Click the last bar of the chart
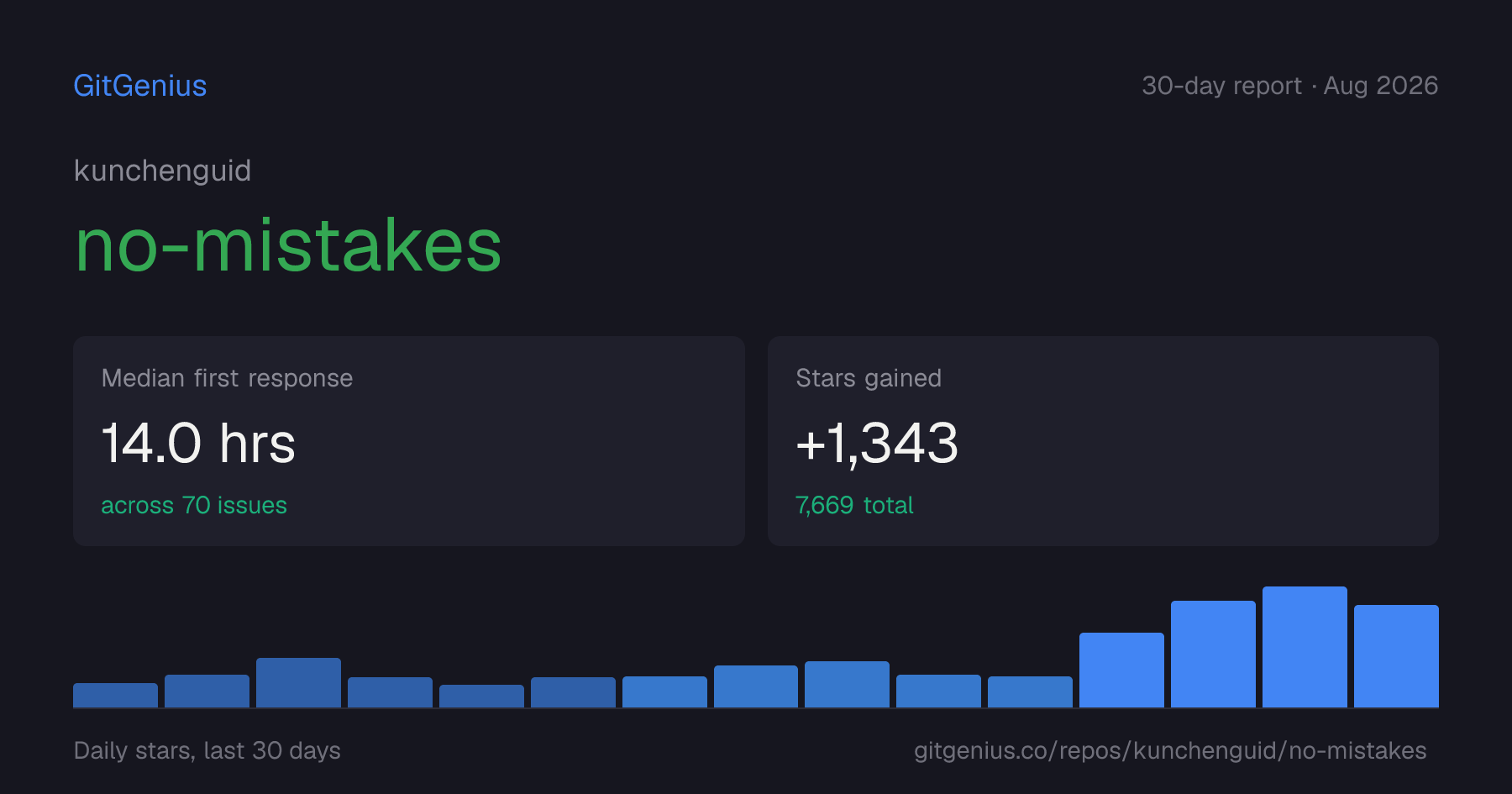The image size is (1512, 794). [x=1396, y=656]
